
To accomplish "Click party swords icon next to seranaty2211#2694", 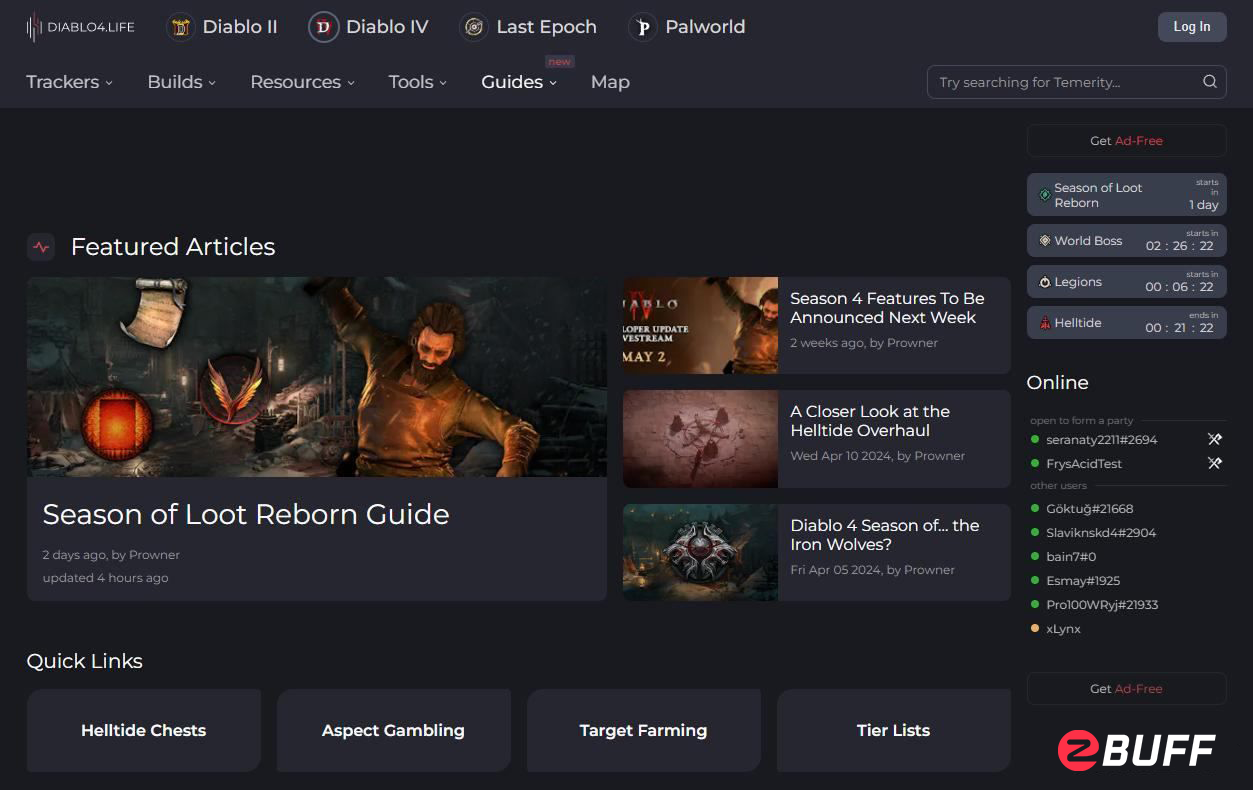I will click(1214, 439).
